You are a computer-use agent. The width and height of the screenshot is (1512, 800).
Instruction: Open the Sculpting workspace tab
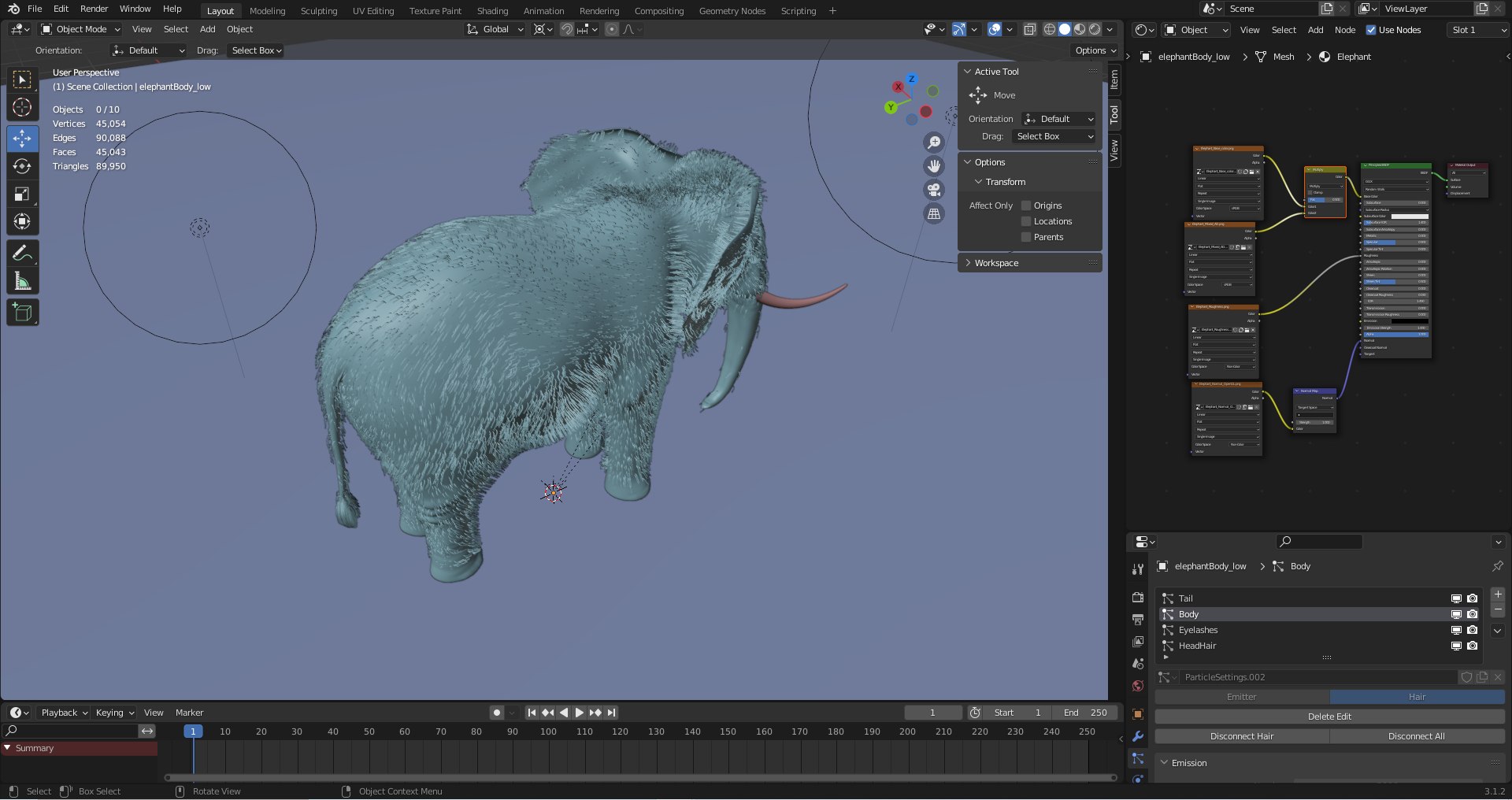[319, 11]
